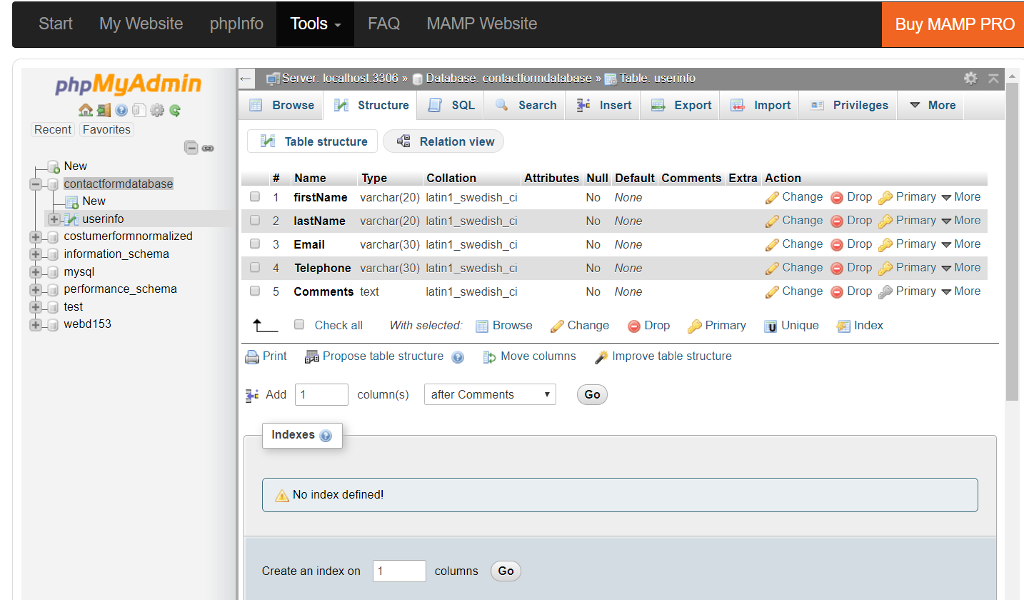Screen dimensions: 1024x600
Task: Reload navigation panel with green refresh icon
Action: tap(175, 110)
